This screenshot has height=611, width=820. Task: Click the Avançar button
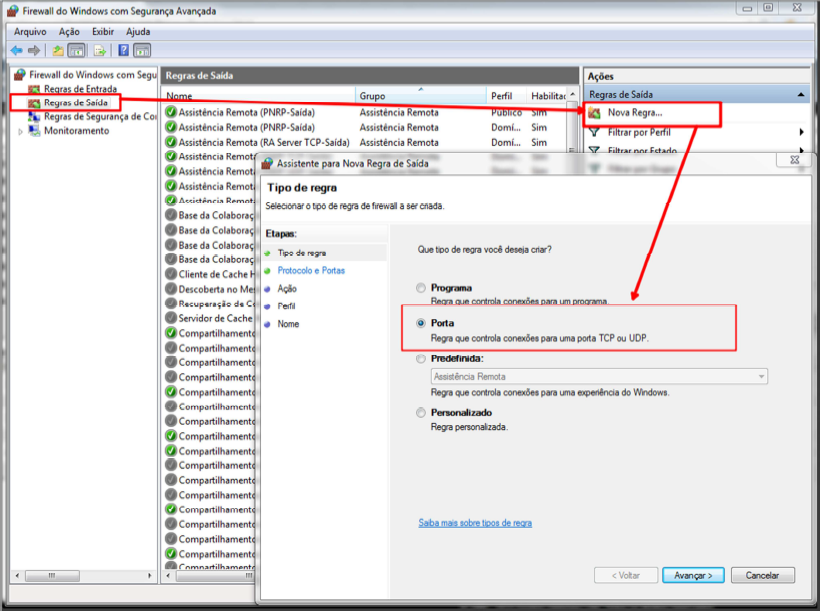tap(693, 575)
